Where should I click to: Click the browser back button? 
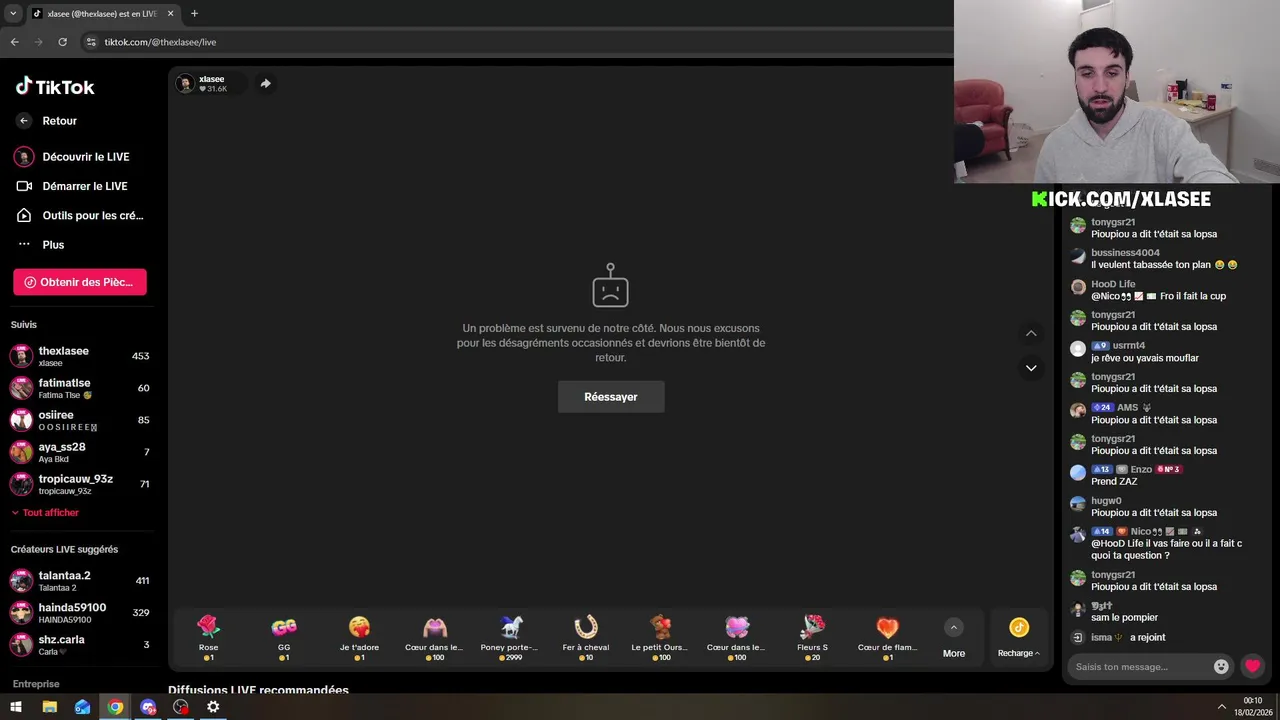tap(14, 42)
